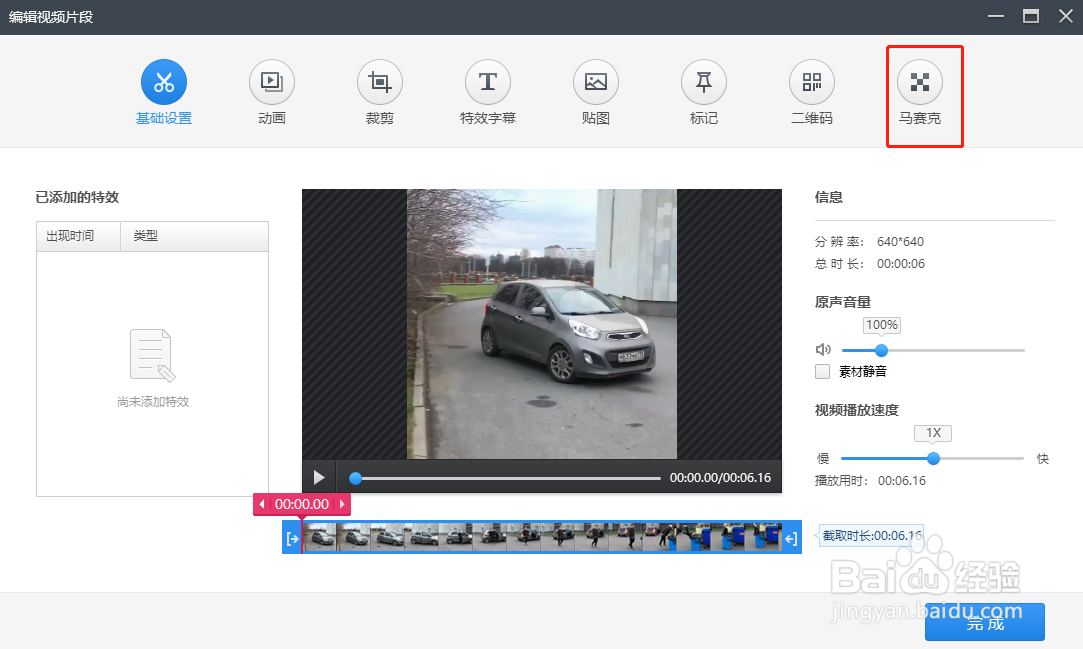
Task: Open the 贴图 sticker image tool
Action: point(595,82)
